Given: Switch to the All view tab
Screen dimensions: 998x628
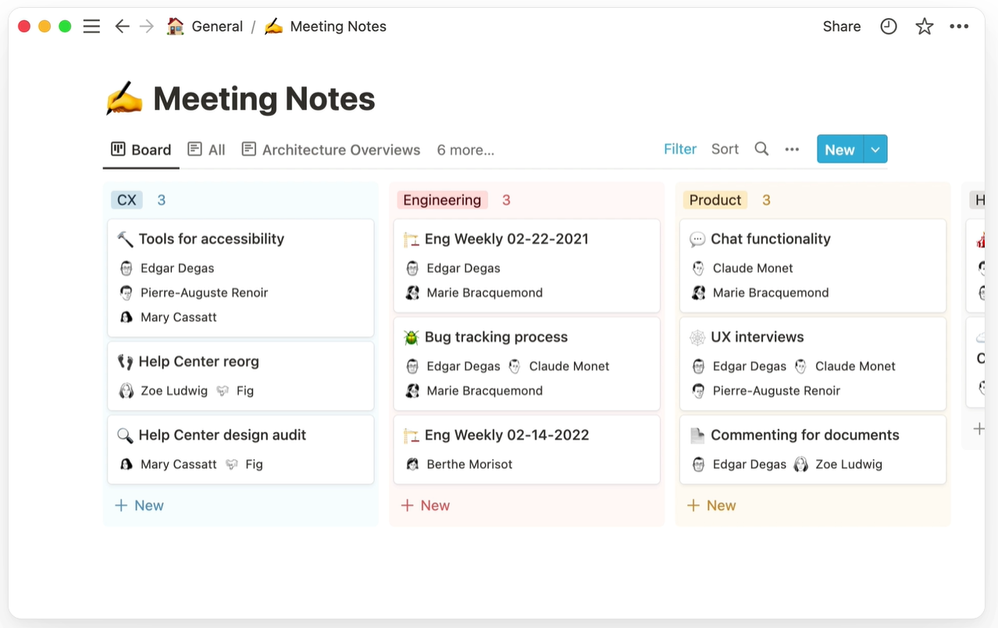Looking at the screenshot, I should [x=207, y=150].
